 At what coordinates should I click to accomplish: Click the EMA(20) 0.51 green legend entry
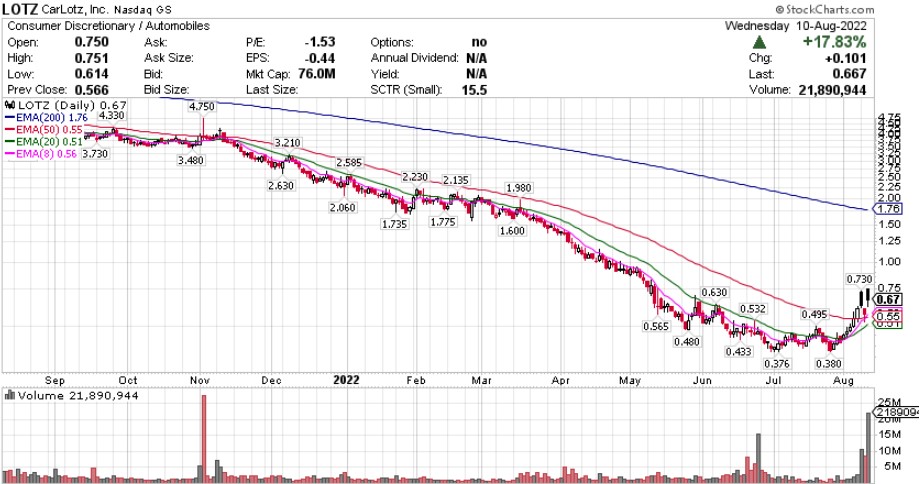(x=44, y=142)
